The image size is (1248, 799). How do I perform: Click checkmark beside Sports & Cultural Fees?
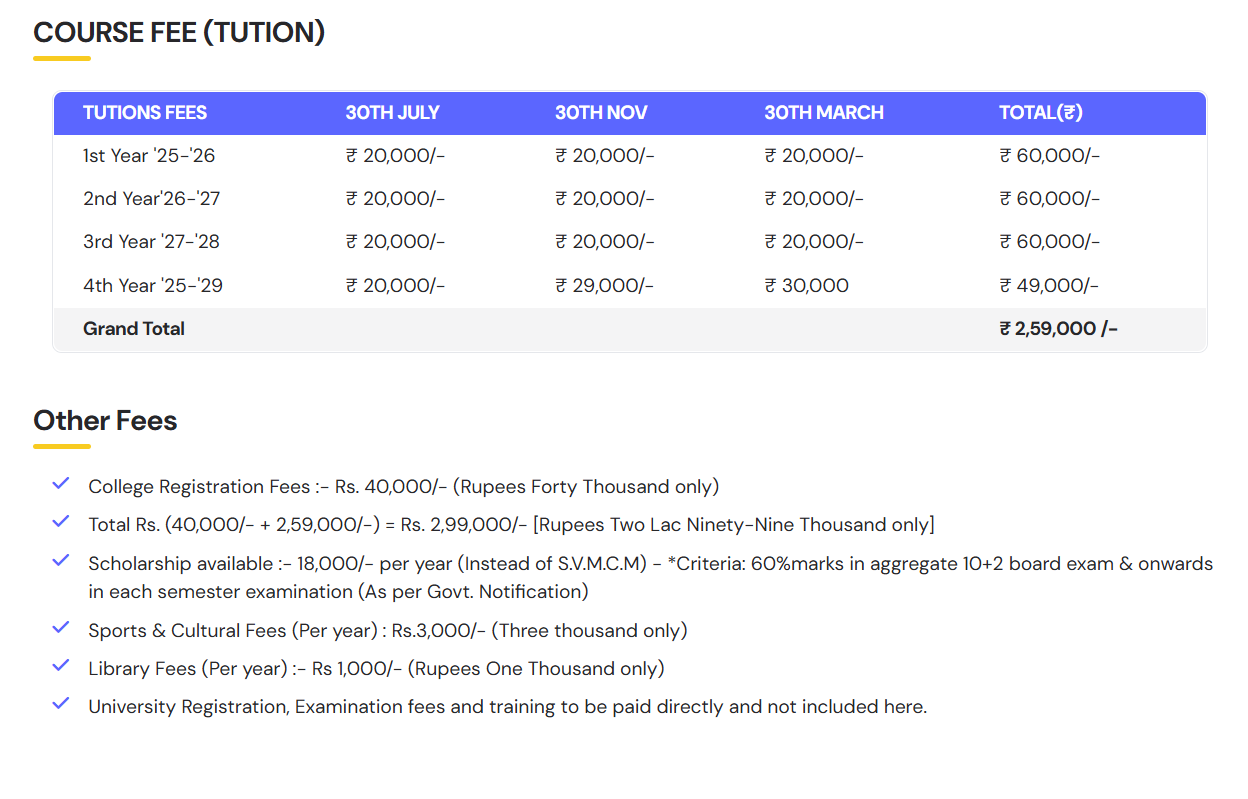tap(61, 628)
